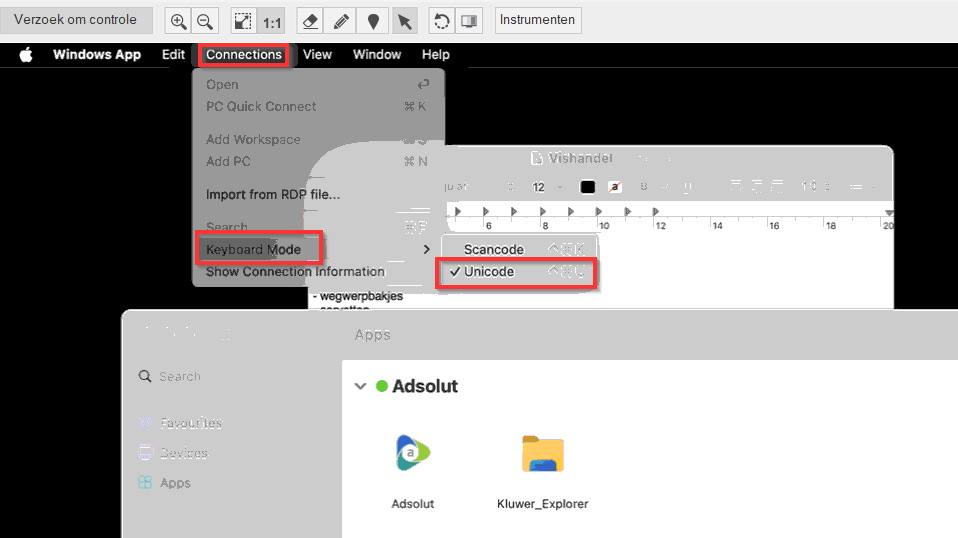Open the Kluwer_Explorer folder icon
958x538 pixels.
pos(543,455)
